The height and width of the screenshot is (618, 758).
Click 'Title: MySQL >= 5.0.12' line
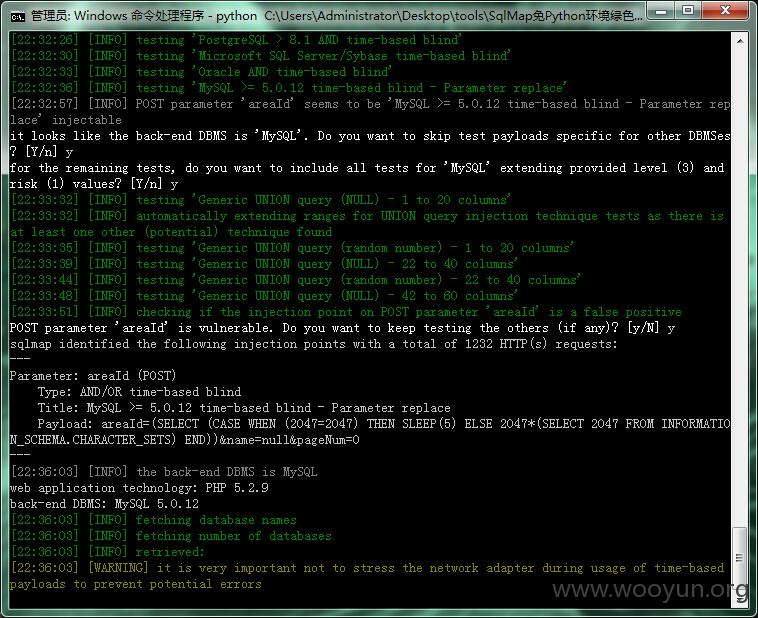244,408
